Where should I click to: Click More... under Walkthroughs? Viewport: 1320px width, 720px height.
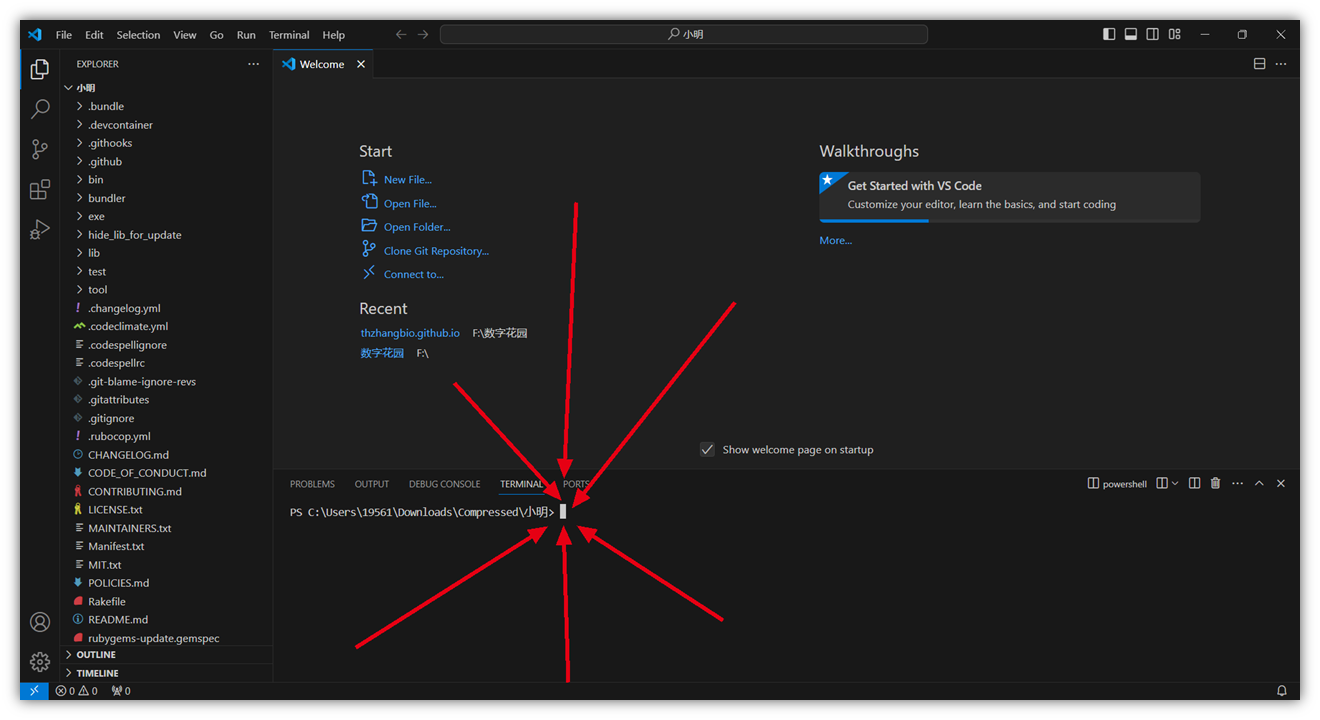[836, 240]
